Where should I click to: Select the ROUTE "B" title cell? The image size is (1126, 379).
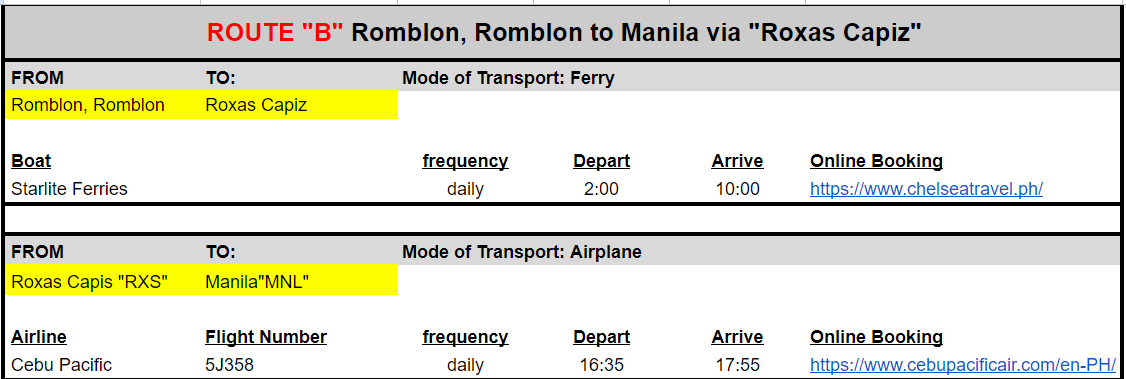click(563, 32)
